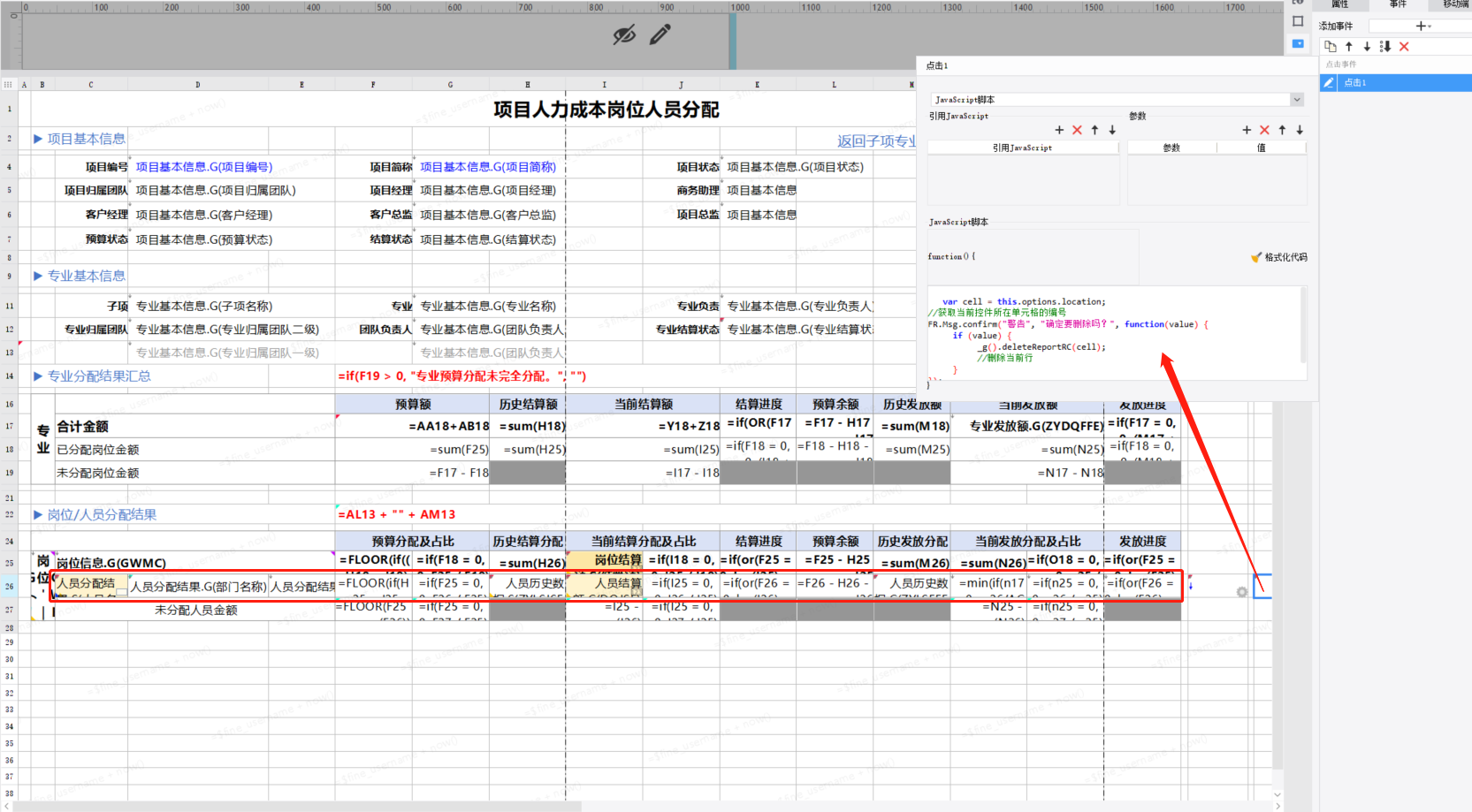This screenshot has width=1472, height=812.
Task: Select cell 人员分配结果.G(部门名称)
Action: click(199, 586)
